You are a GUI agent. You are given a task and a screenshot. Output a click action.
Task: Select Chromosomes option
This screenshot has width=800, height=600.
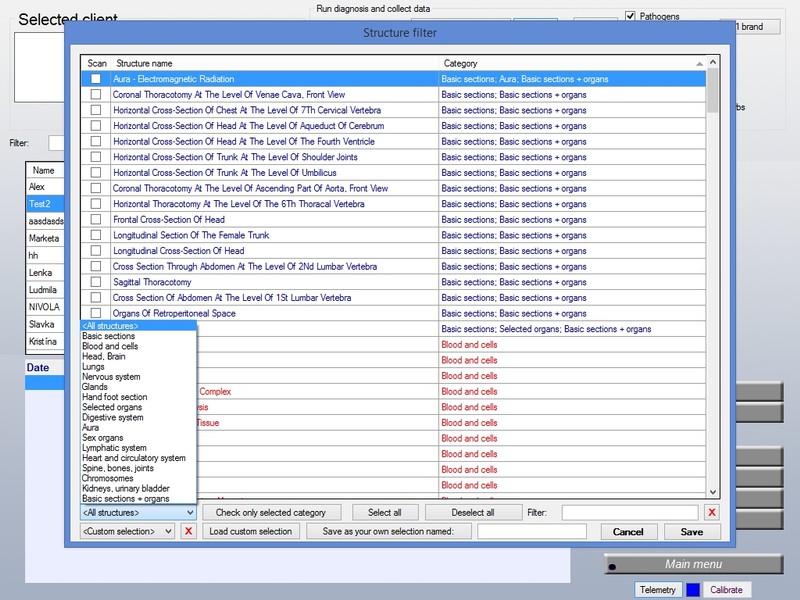108,479
